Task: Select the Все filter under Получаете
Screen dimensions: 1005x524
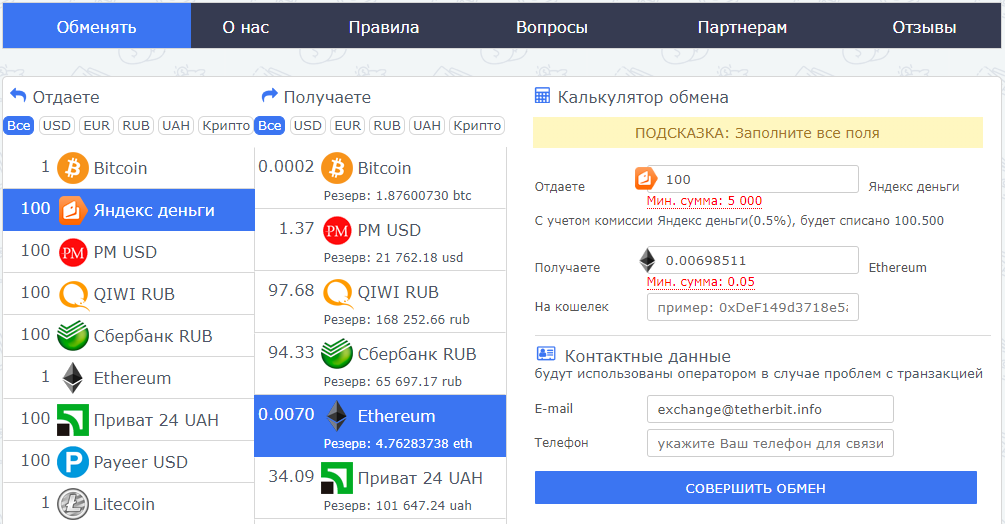Action: click(270, 126)
